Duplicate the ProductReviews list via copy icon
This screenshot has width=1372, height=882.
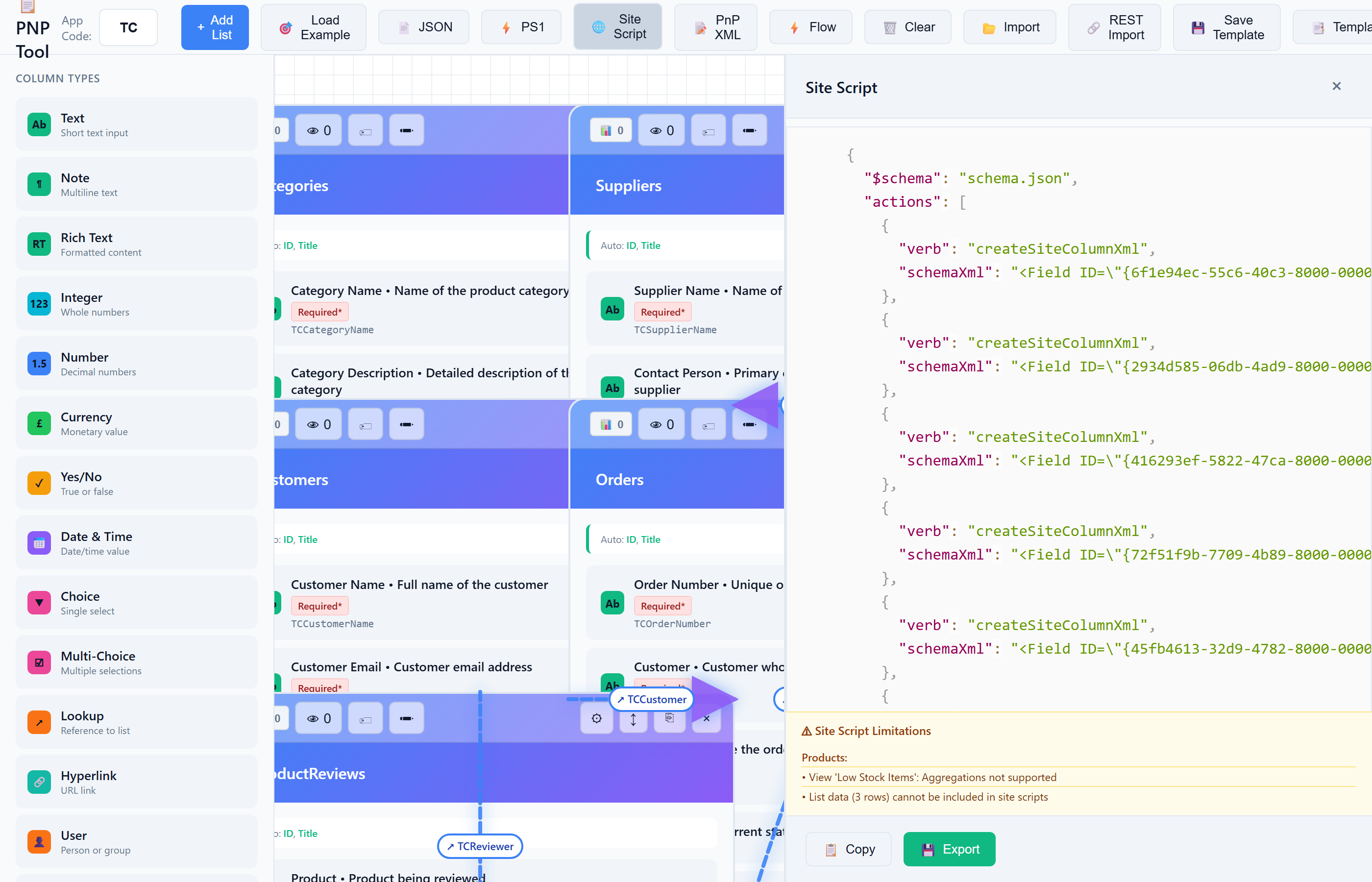pos(669,718)
